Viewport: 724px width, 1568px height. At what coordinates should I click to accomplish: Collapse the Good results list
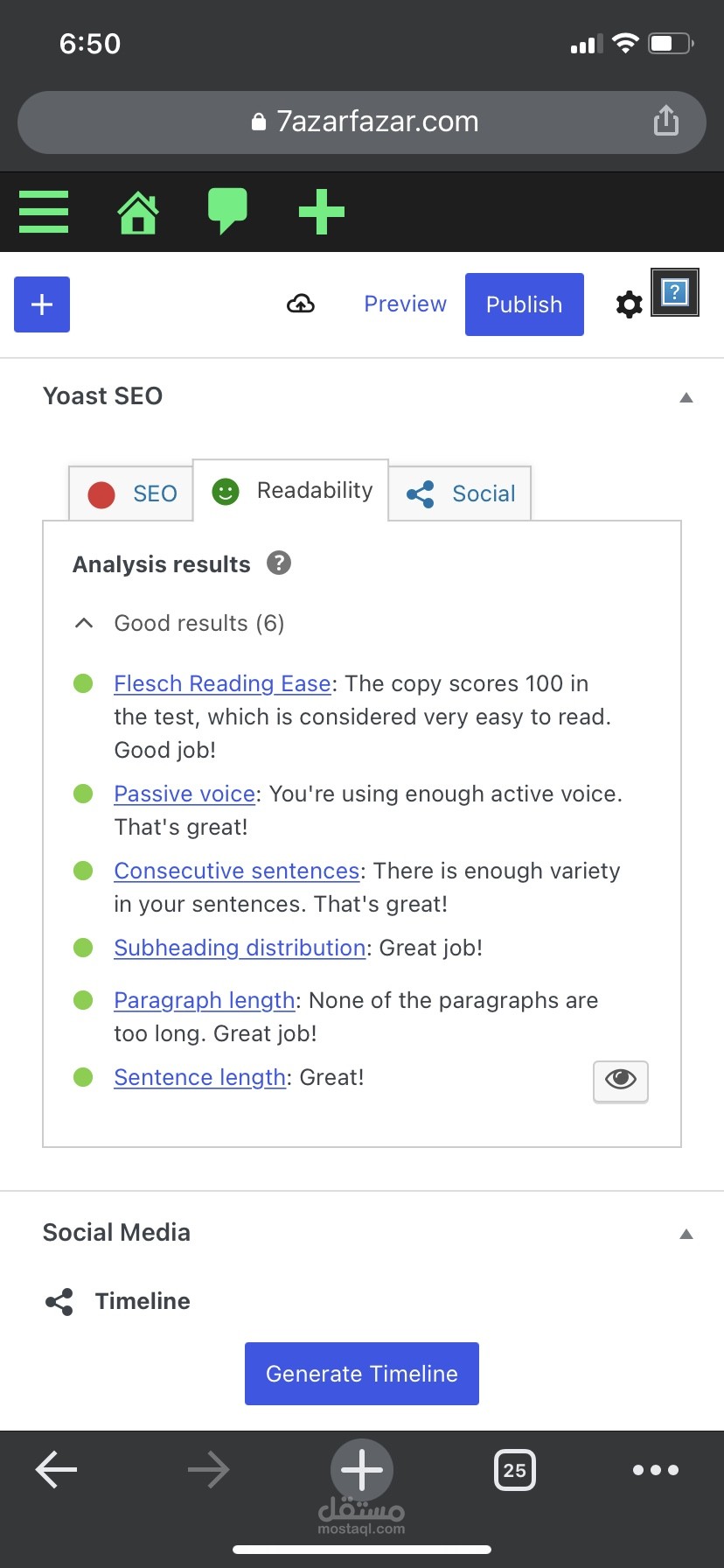[x=84, y=623]
